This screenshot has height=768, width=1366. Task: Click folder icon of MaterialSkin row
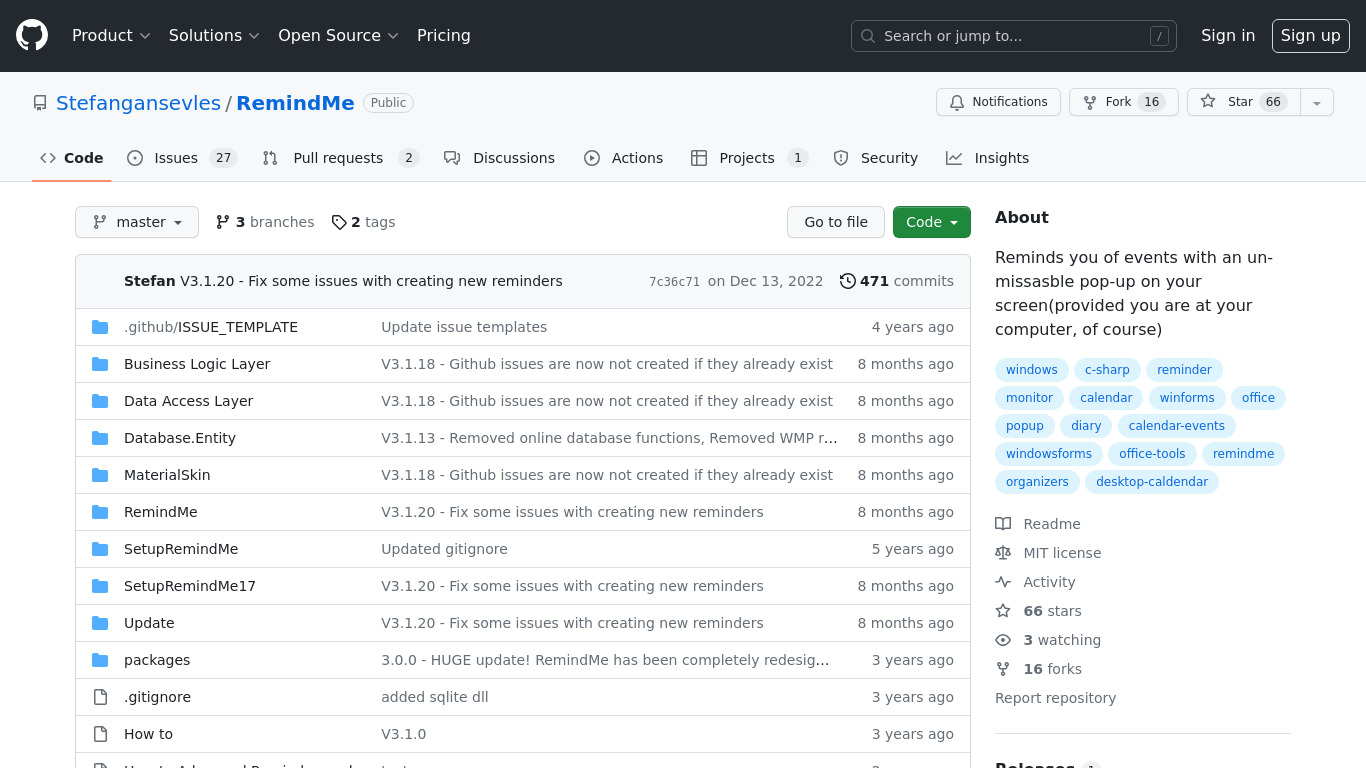pos(100,475)
